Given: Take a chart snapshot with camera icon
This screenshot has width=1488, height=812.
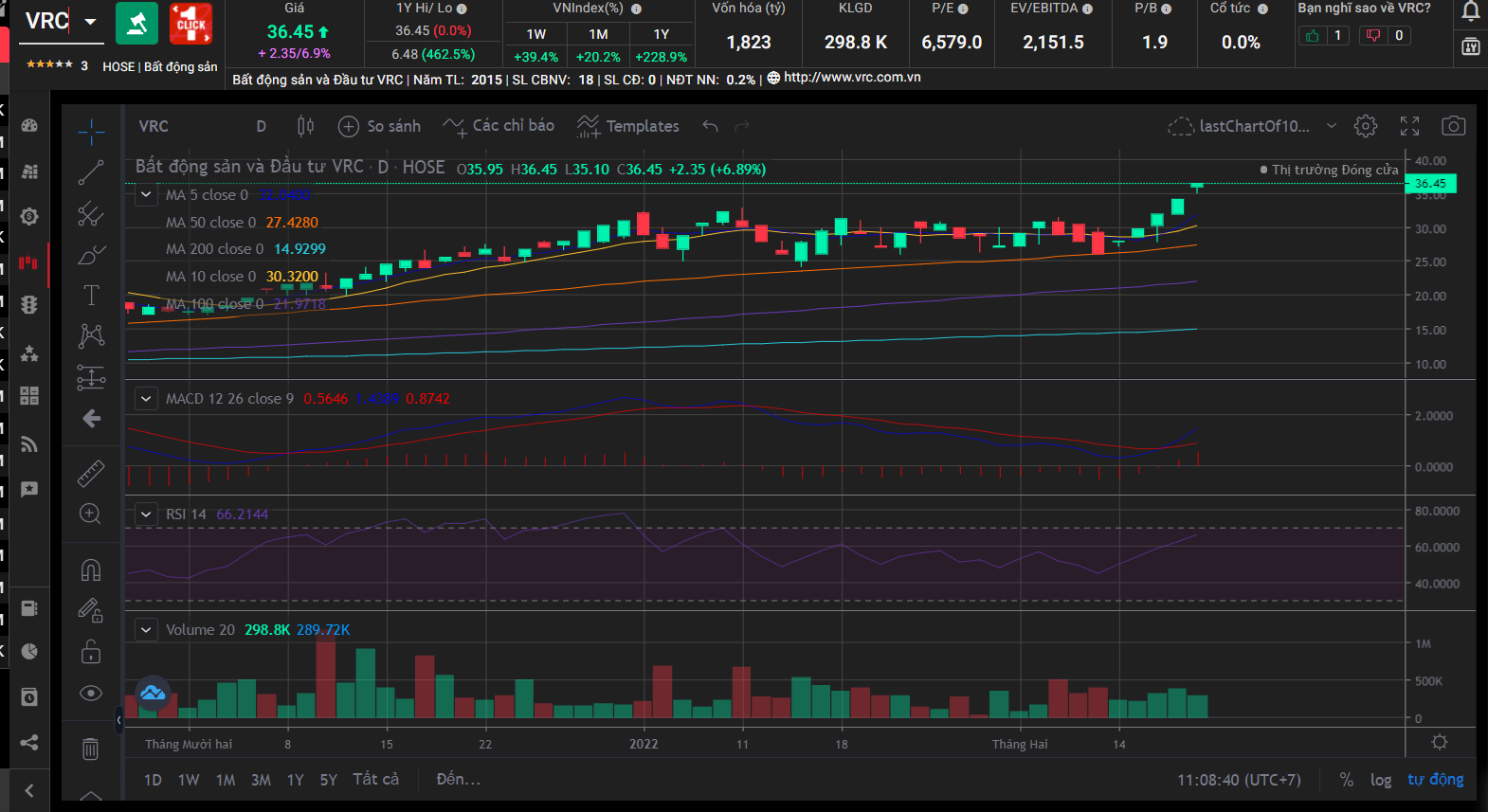Looking at the screenshot, I should coord(1454,126).
